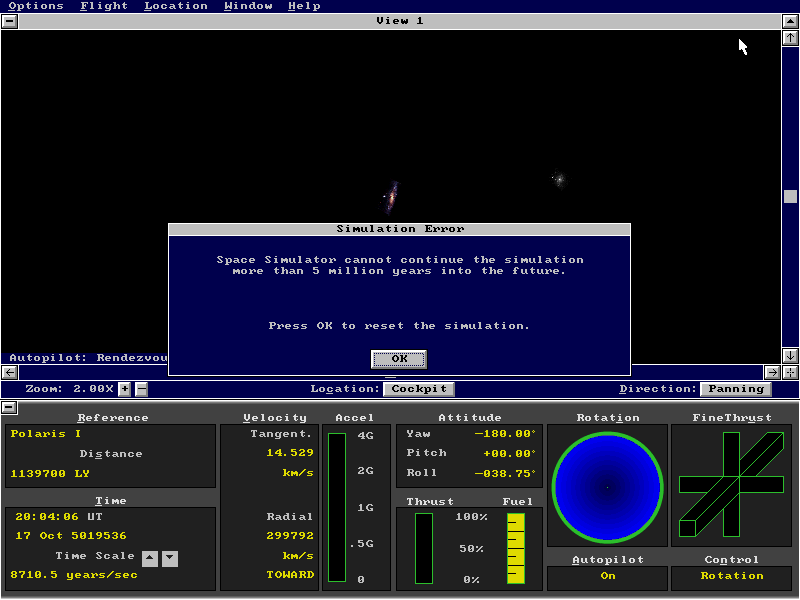Pan view up with the up arrow
Image resolution: width=800 pixels, height=600 pixels.
point(790,38)
